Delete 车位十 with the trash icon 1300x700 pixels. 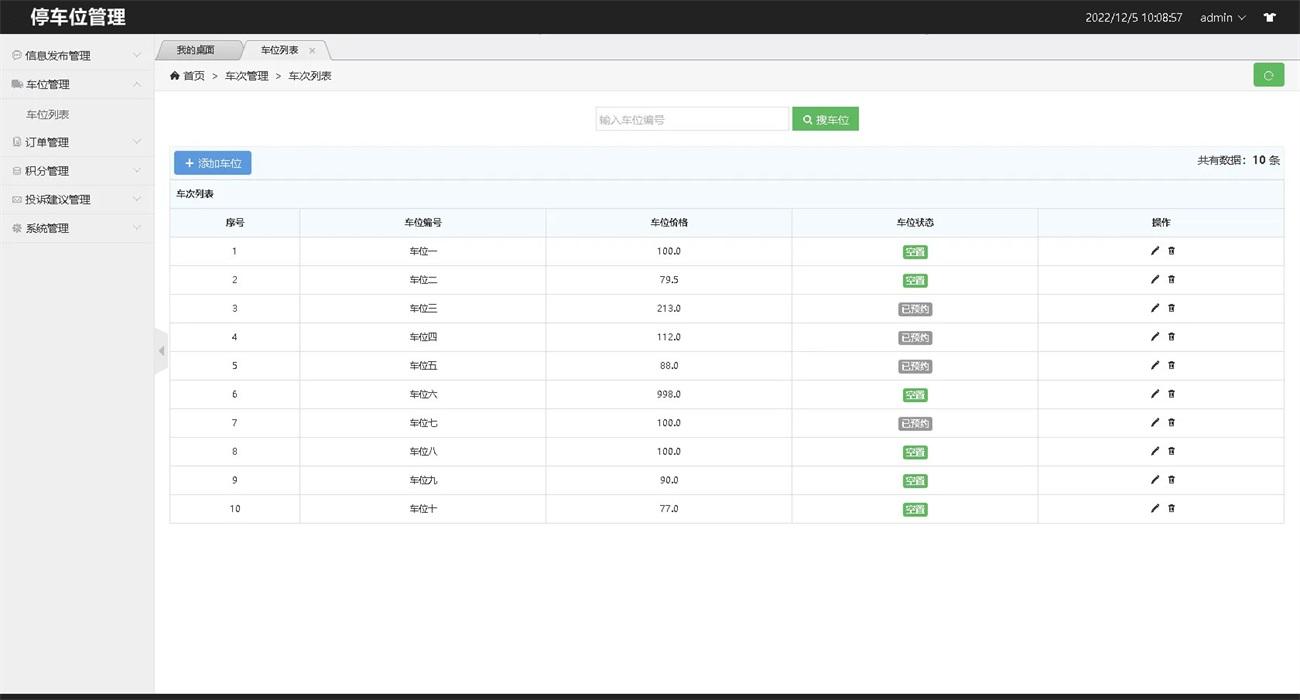point(1172,508)
